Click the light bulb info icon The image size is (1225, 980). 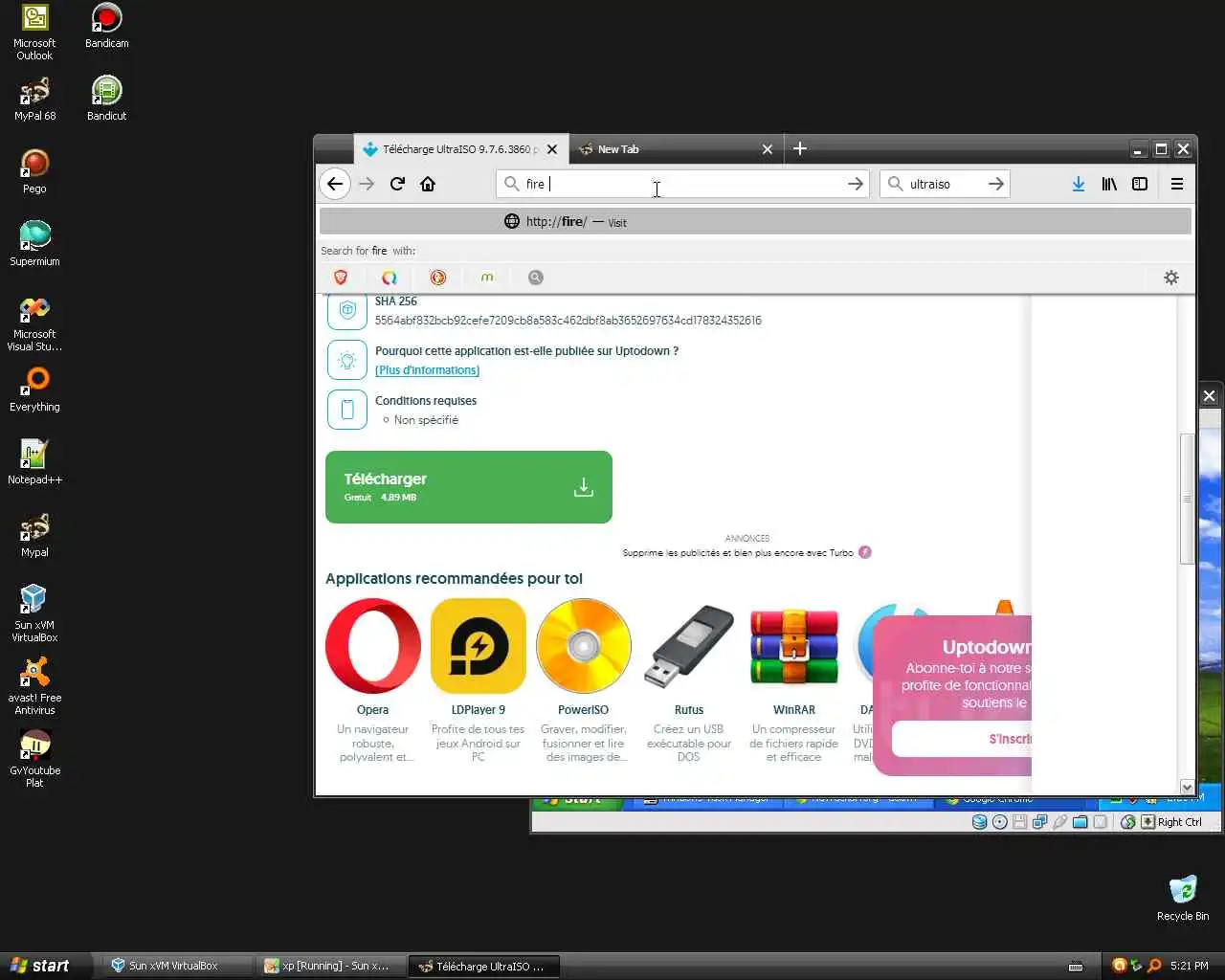point(347,360)
